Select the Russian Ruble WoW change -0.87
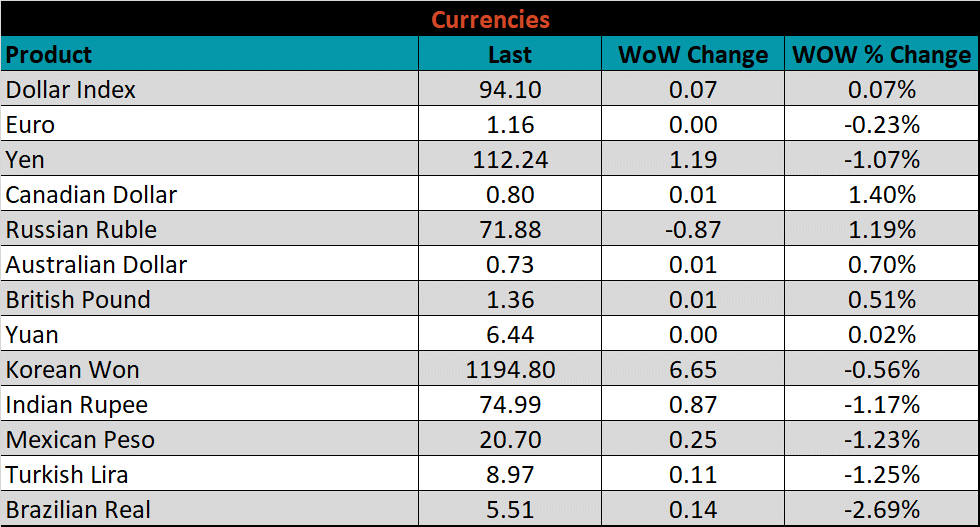Viewport: 980px width, 527px height. [x=693, y=230]
